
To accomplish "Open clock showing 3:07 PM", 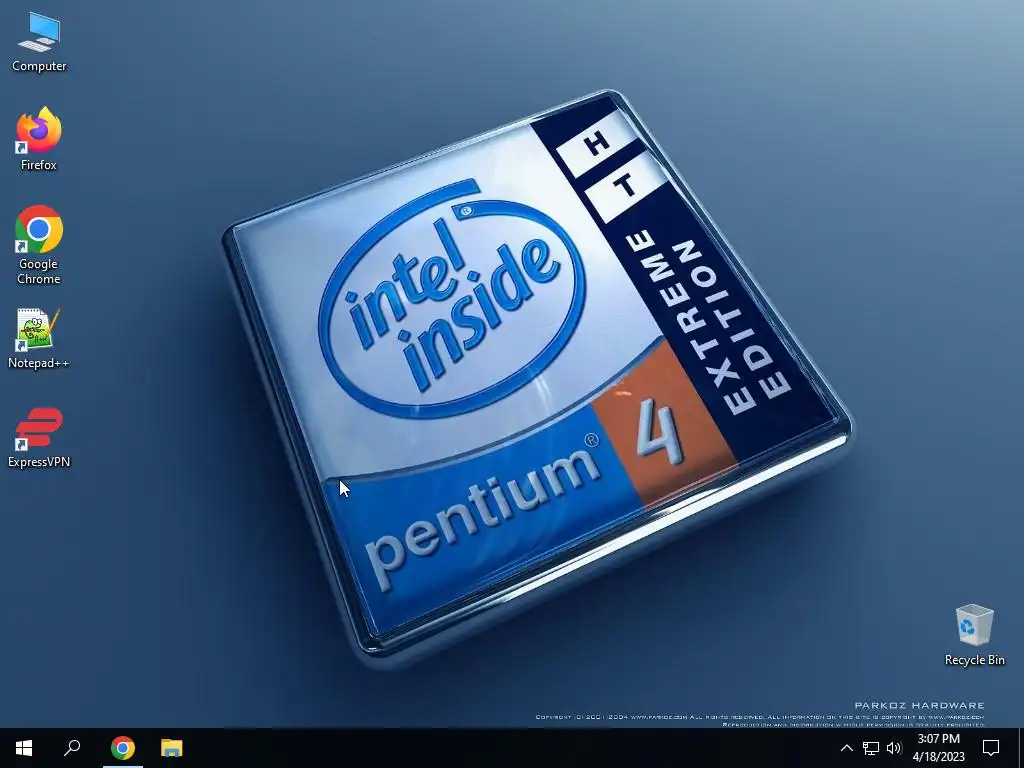I will (938, 748).
